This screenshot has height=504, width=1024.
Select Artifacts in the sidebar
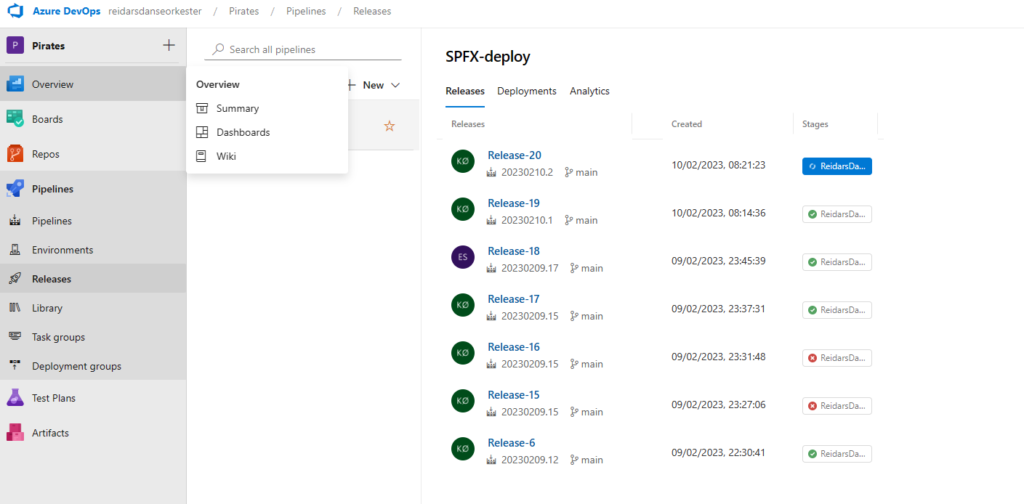[93, 433]
